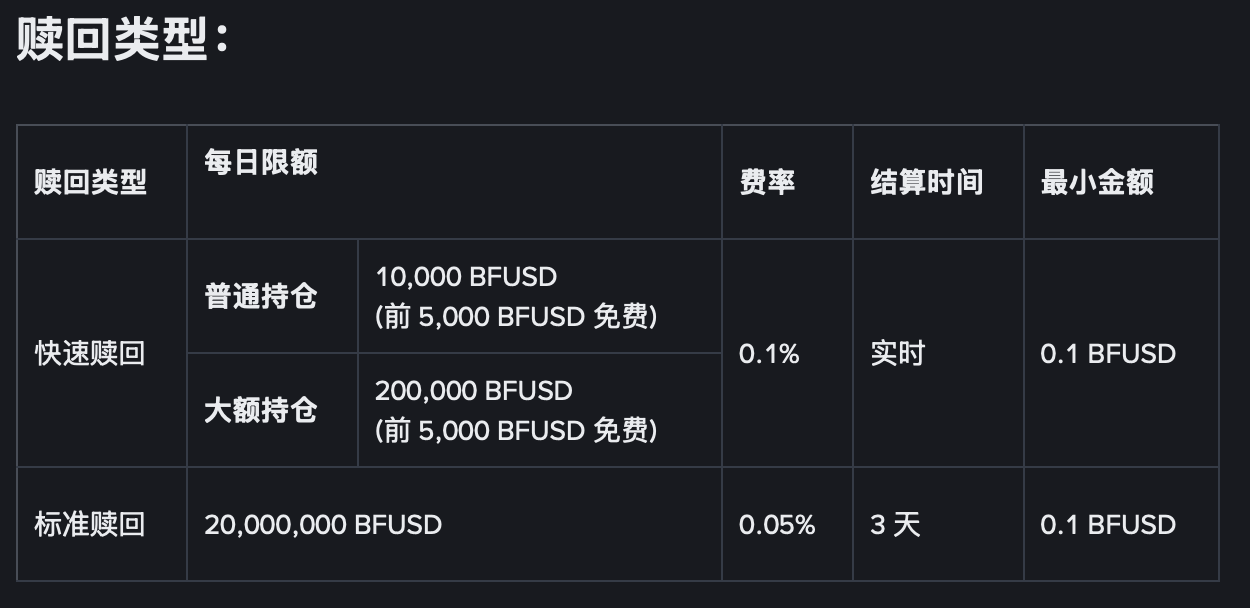Image resolution: width=1250 pixels, height=608 pixels.
Task: Select the 赎回类型 table column header
Action: pyautogui.click(x=90, y=182)
